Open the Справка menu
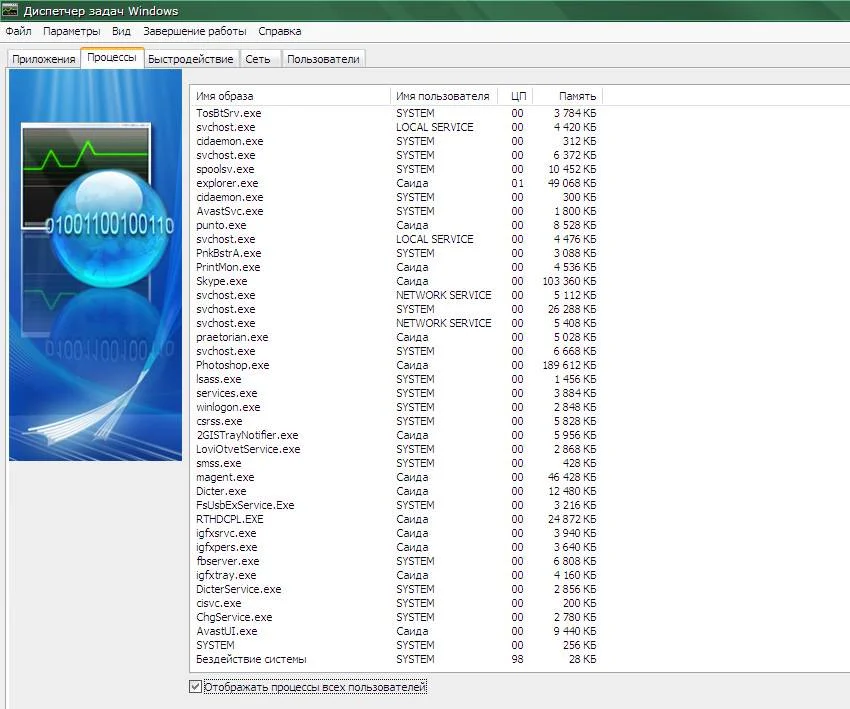The image size is (850, 709). [279, 31]
